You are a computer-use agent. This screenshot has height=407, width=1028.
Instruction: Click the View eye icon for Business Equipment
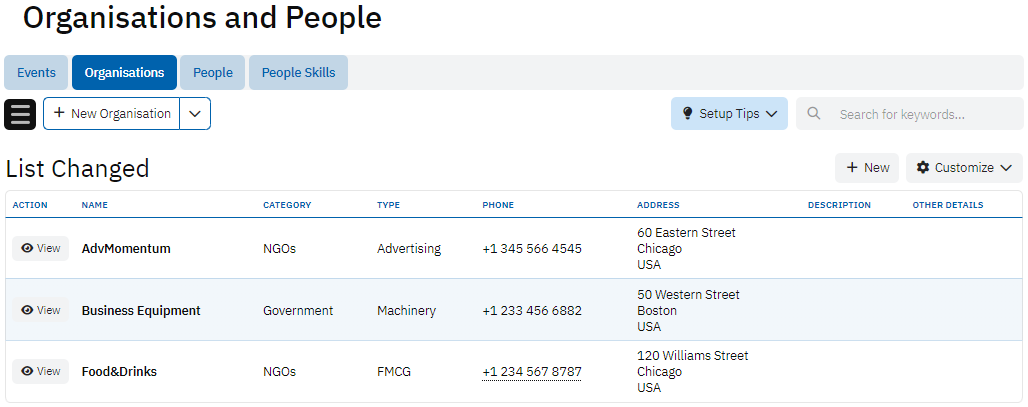27,310
